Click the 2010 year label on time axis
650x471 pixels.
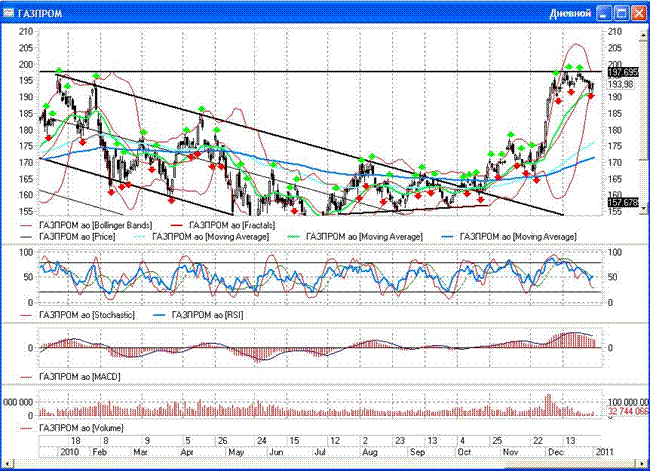69,452
